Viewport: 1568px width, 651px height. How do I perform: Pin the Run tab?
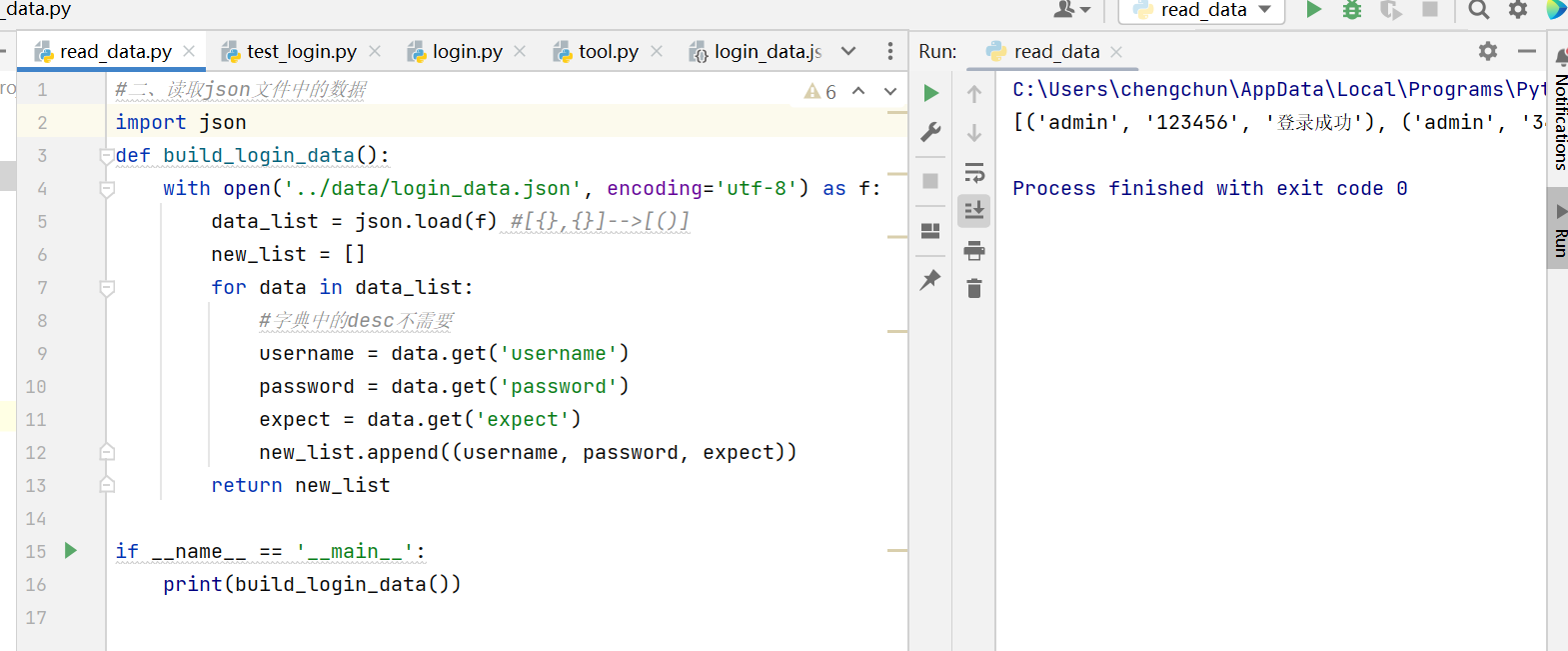tap(930, 280)
